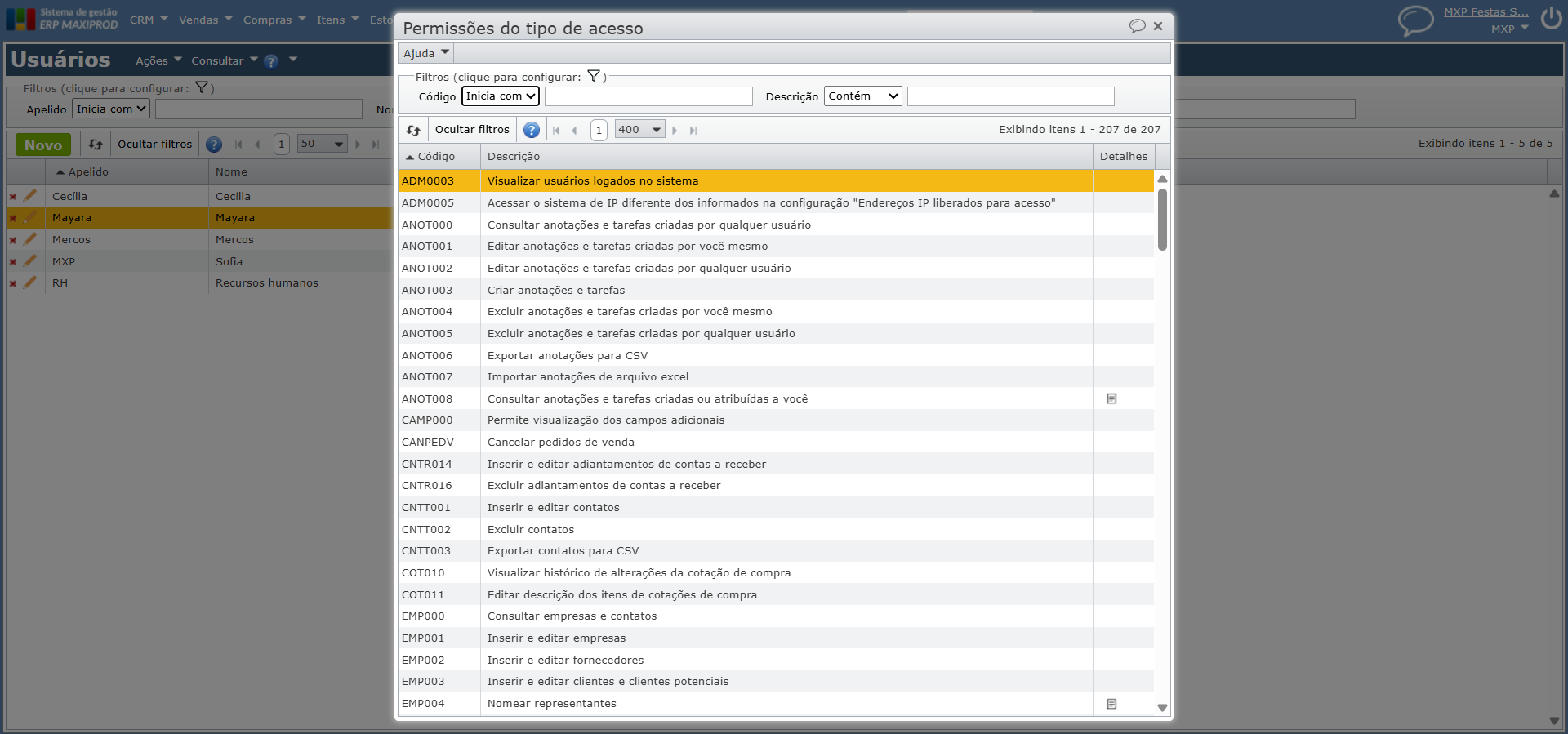Click into the Descrição filter text field
This screenshot has height=734, width=1568.
click(x=1010, y=96)
